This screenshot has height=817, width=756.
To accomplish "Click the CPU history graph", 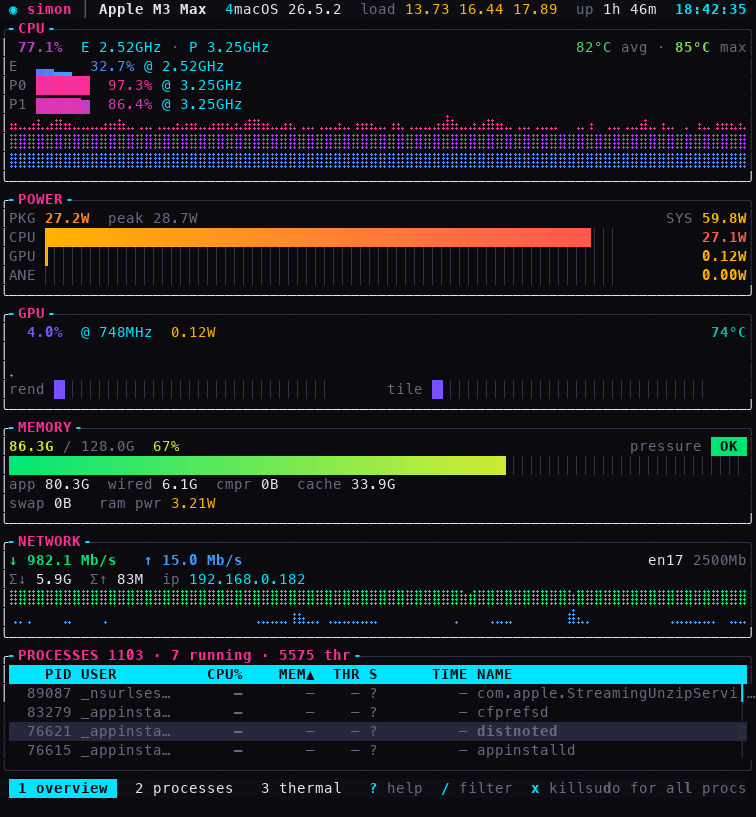I will tap(378, 142).
